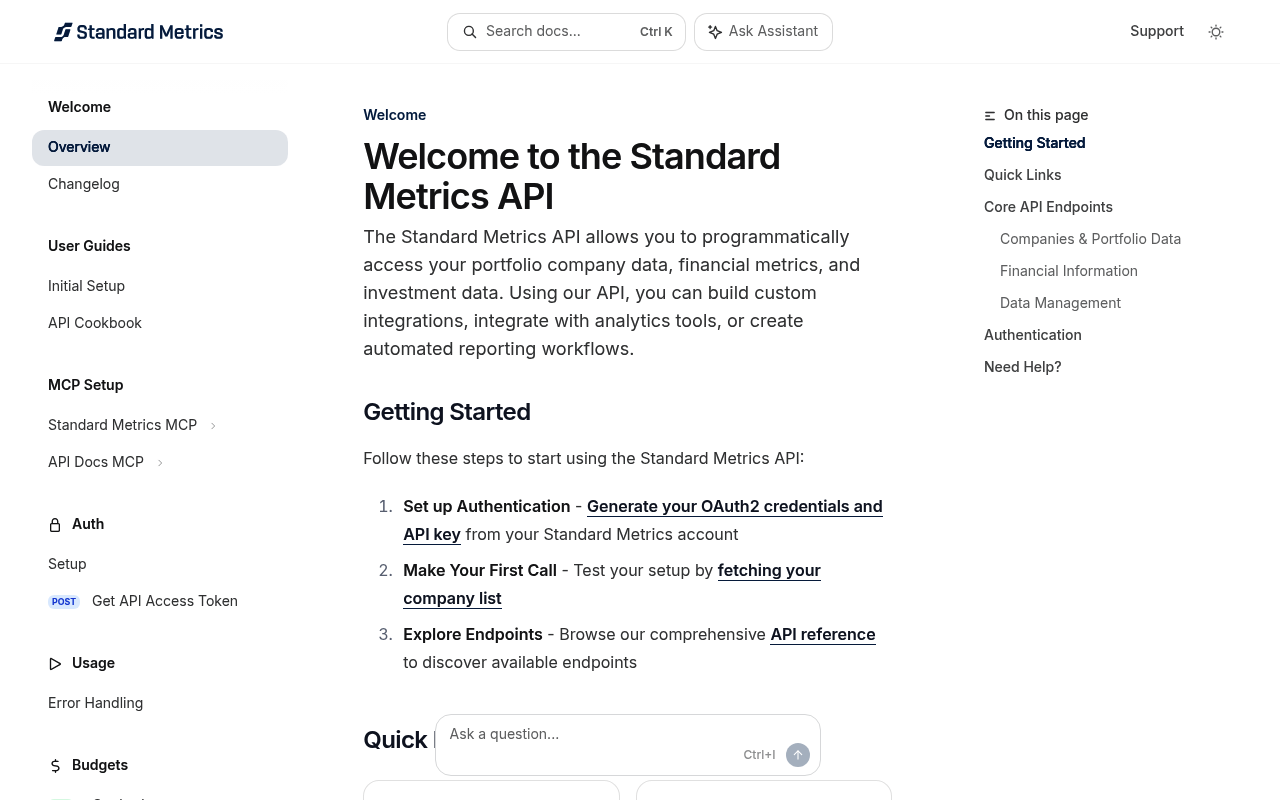Click the Welcome to the Standard Metrics API title

pyautogui.click(x=572, y=176)
